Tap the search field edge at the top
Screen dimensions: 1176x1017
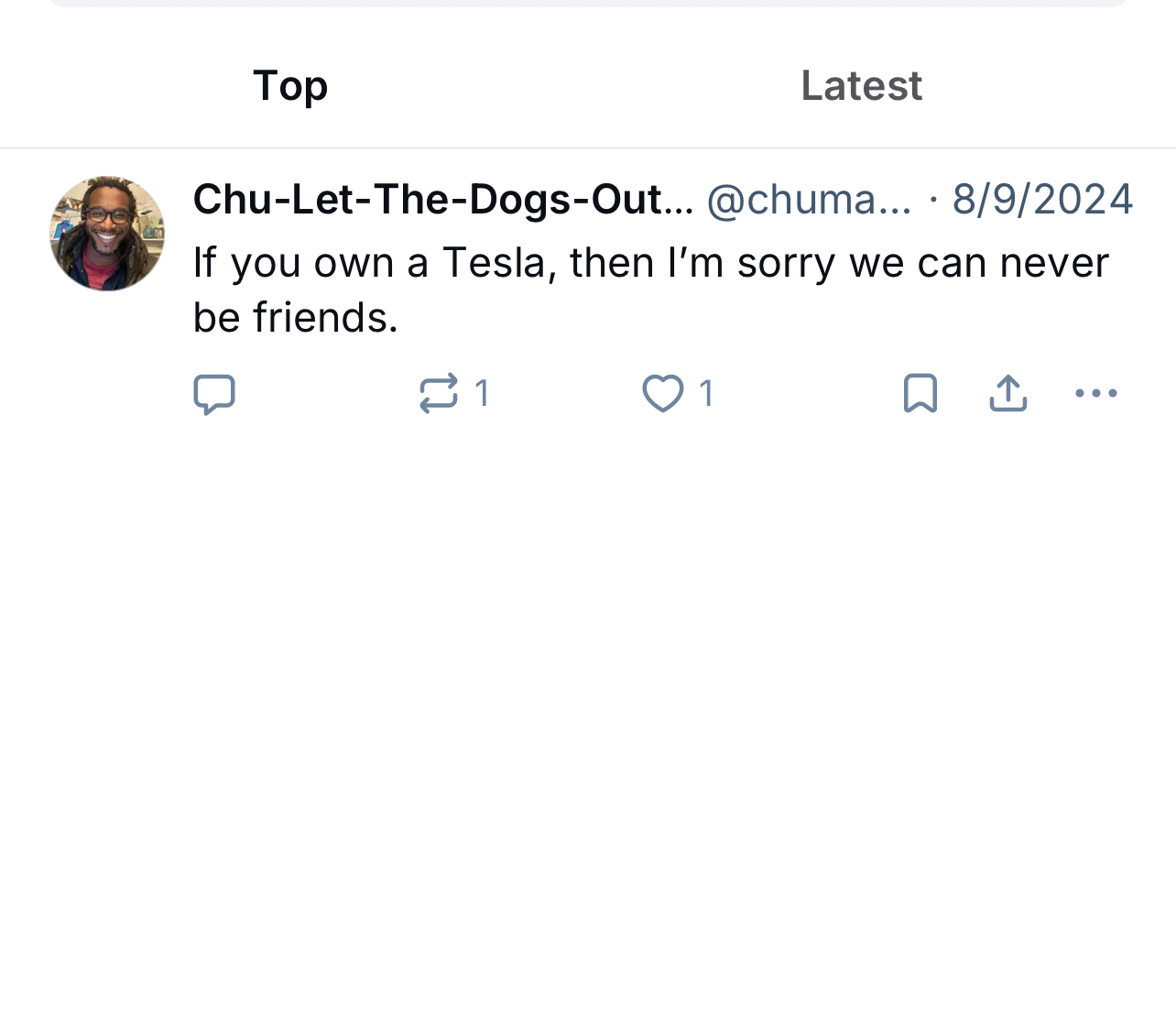tap(586, 3)
